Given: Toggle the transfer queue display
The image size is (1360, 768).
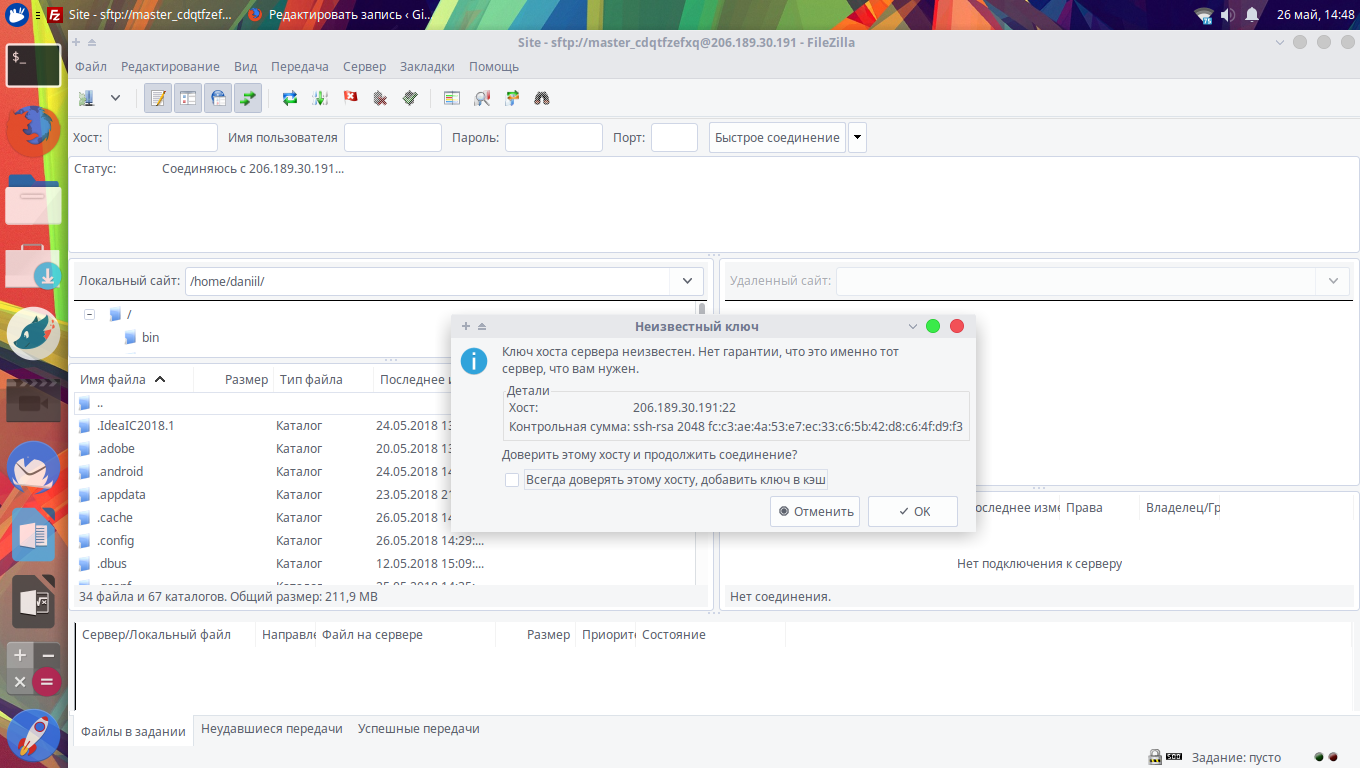Looking at the screenshot, I should pos(248,98).
